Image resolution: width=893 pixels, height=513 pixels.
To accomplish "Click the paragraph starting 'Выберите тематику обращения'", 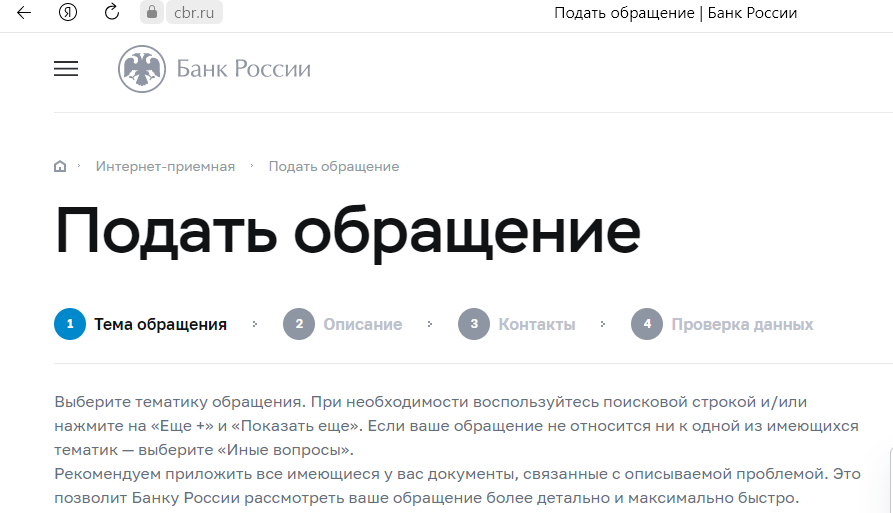I will pyautogui.click(x=457, y=426).
